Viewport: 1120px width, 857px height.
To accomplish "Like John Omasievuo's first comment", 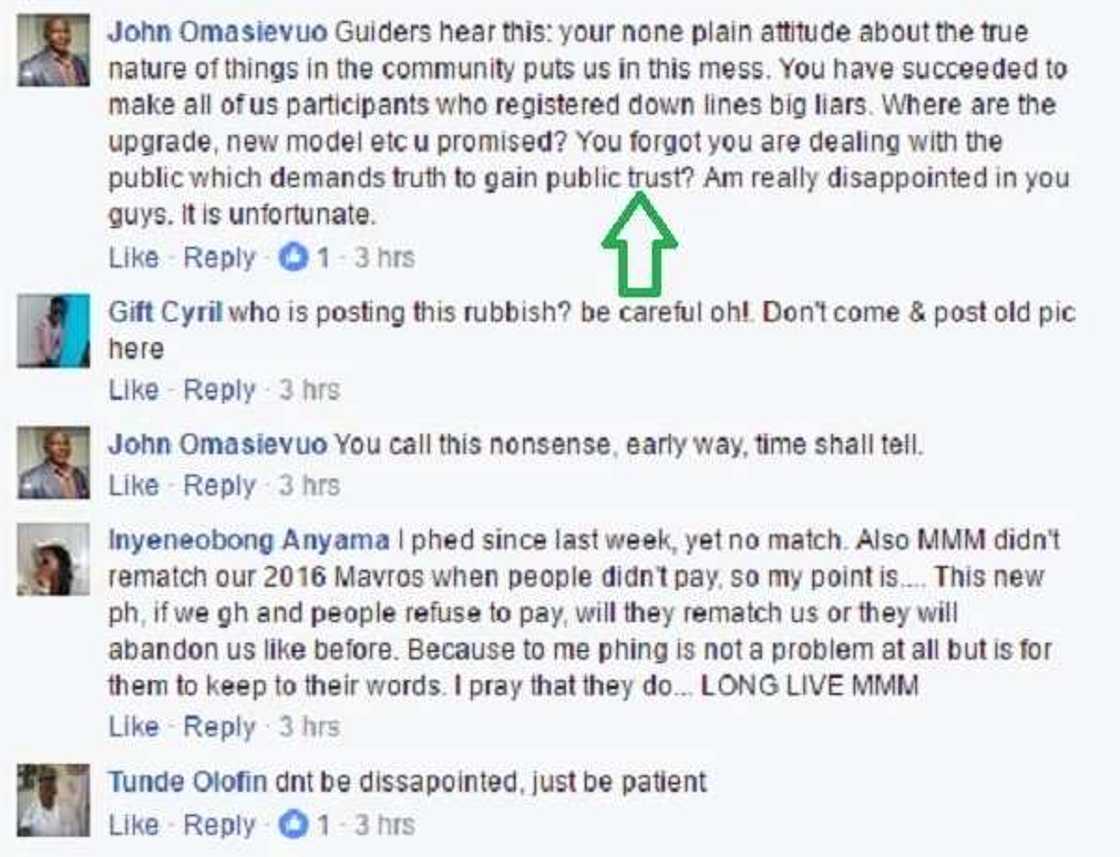I will point(133,258).
